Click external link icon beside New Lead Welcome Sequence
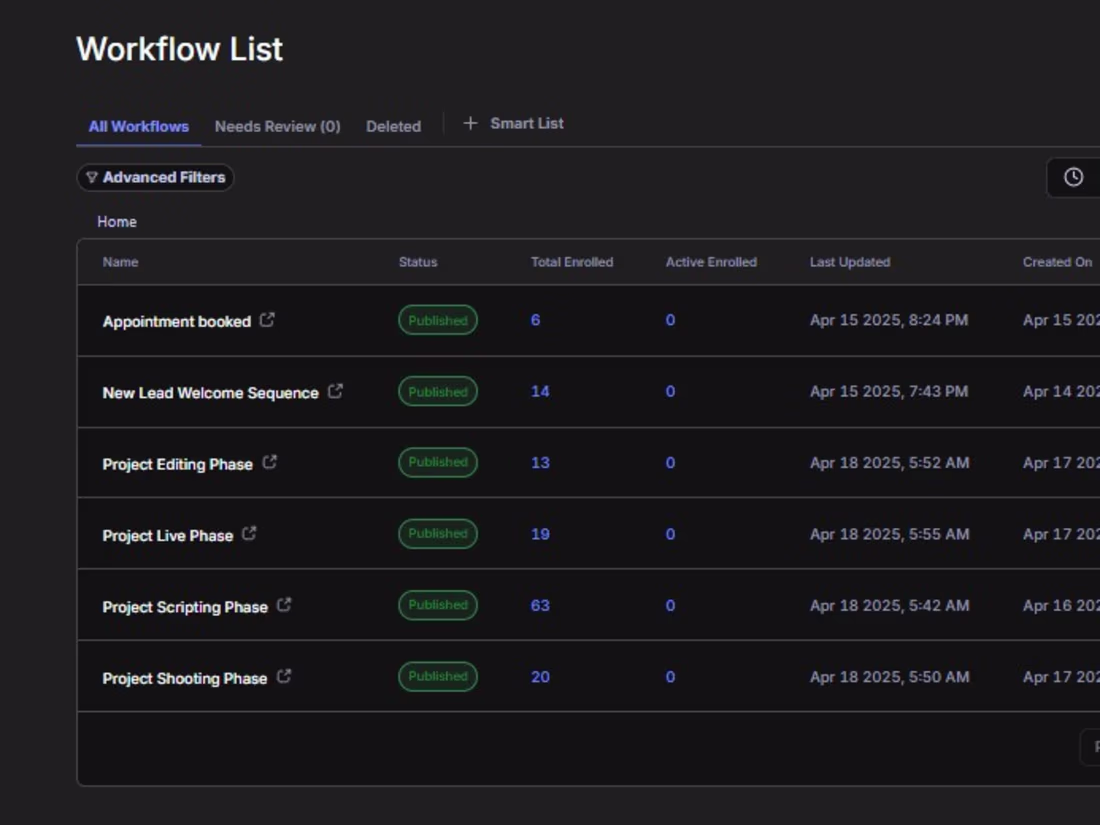This screenshot has width=1100, height=825. tap(335, 392)
